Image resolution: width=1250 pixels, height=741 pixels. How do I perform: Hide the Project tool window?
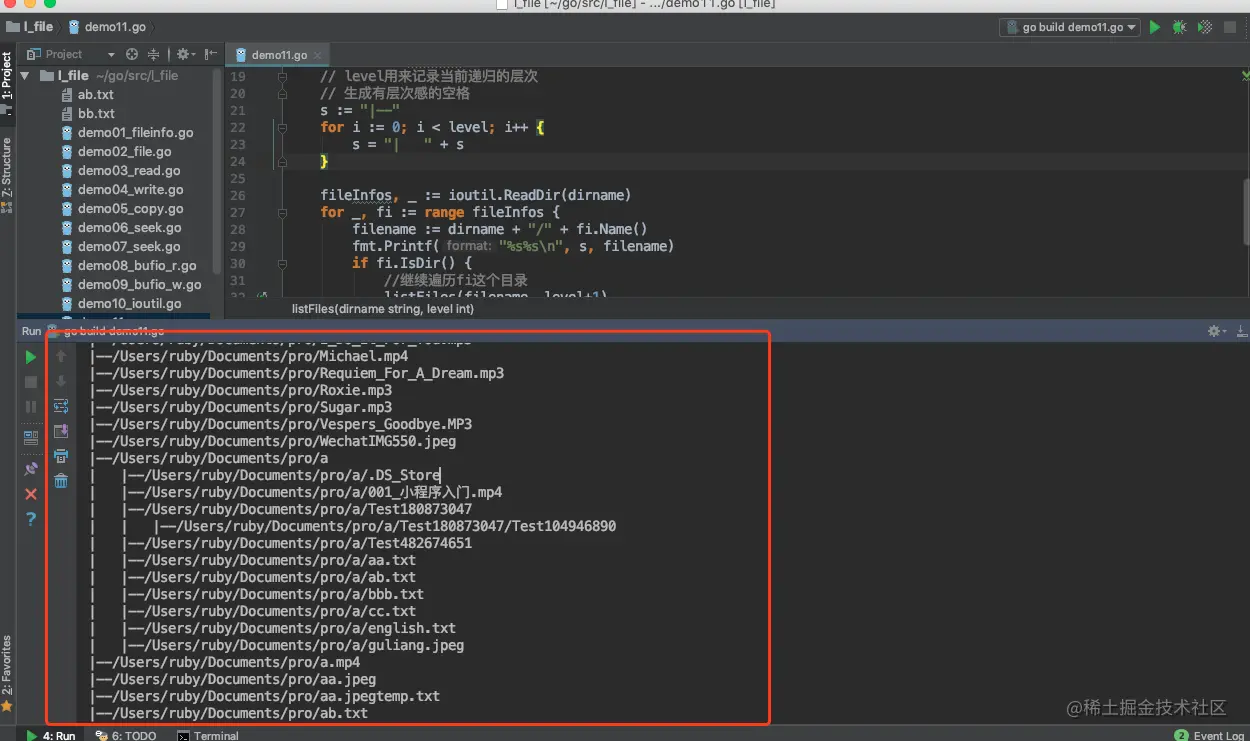click(x=211, y=54)
